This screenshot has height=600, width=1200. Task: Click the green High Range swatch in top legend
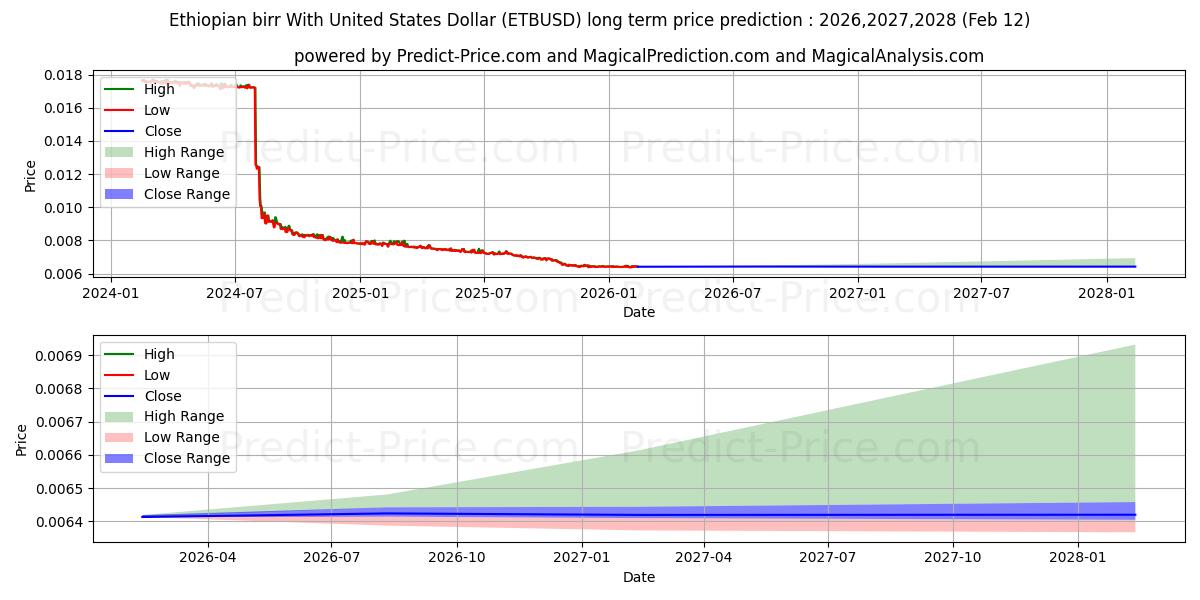point(120,152)
